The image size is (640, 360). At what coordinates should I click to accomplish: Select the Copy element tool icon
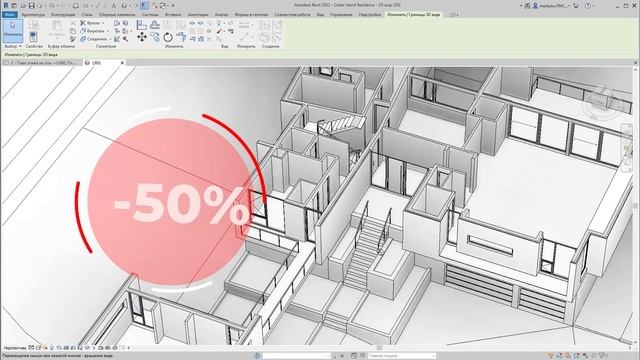tap(155, 38)
